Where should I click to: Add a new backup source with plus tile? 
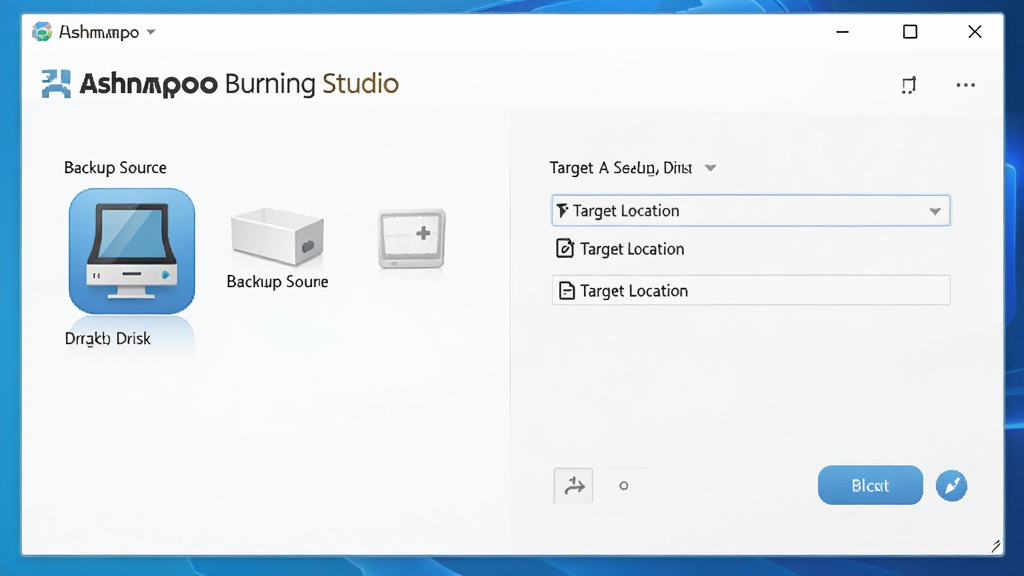pos(411,238)
